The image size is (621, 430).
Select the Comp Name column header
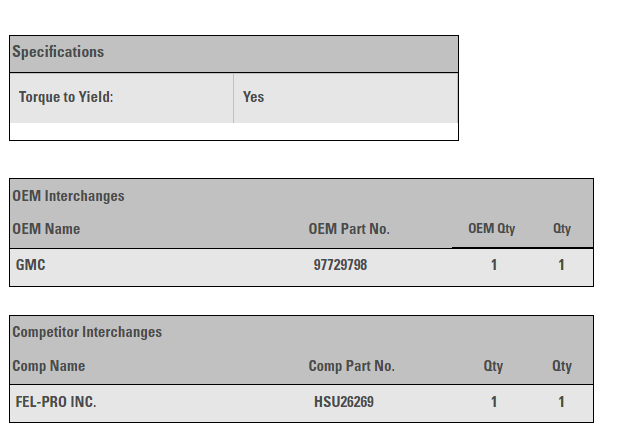(49, 366)
